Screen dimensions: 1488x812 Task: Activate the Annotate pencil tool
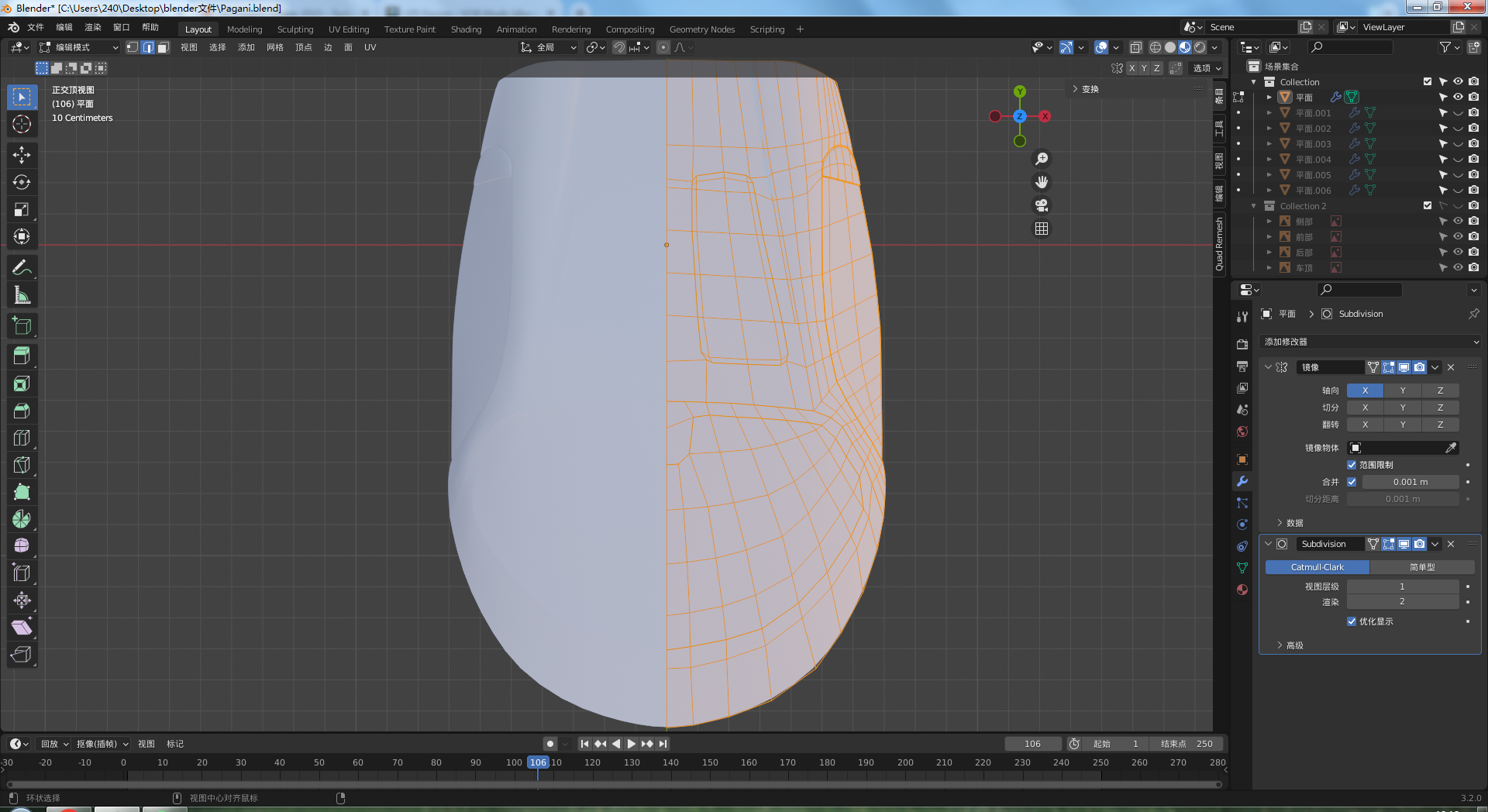22,268
